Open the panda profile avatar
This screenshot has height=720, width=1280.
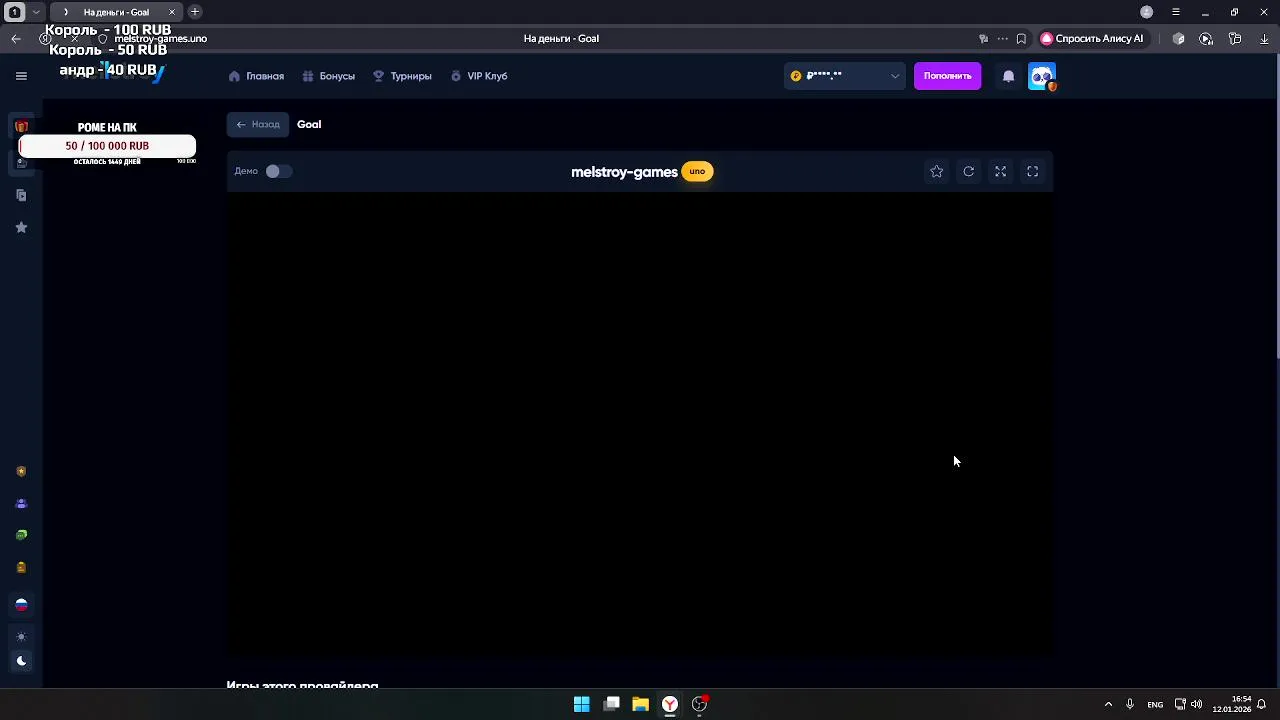pos(1042,76)
